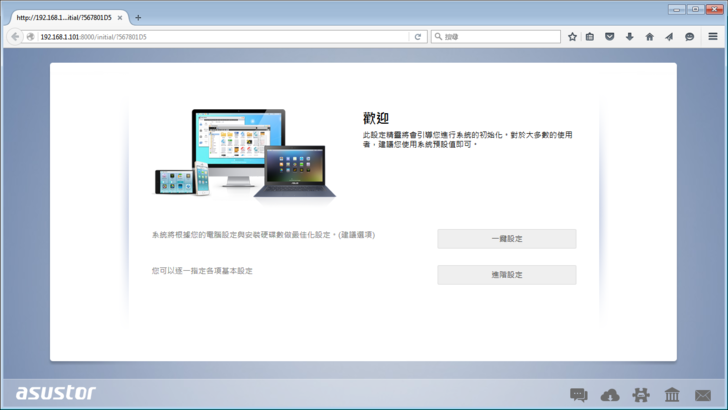
Task: Reload the page with the refresh icon
Action: [x=417, y=37]
